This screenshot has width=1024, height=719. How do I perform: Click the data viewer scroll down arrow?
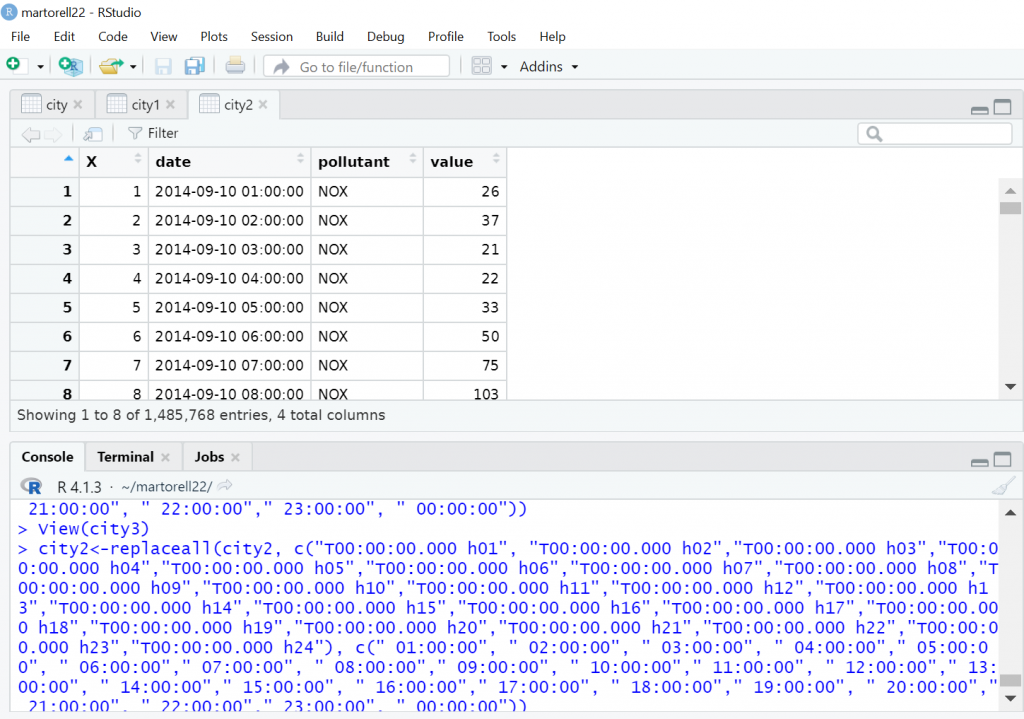pyautogui.click(x=1010, y=387)
